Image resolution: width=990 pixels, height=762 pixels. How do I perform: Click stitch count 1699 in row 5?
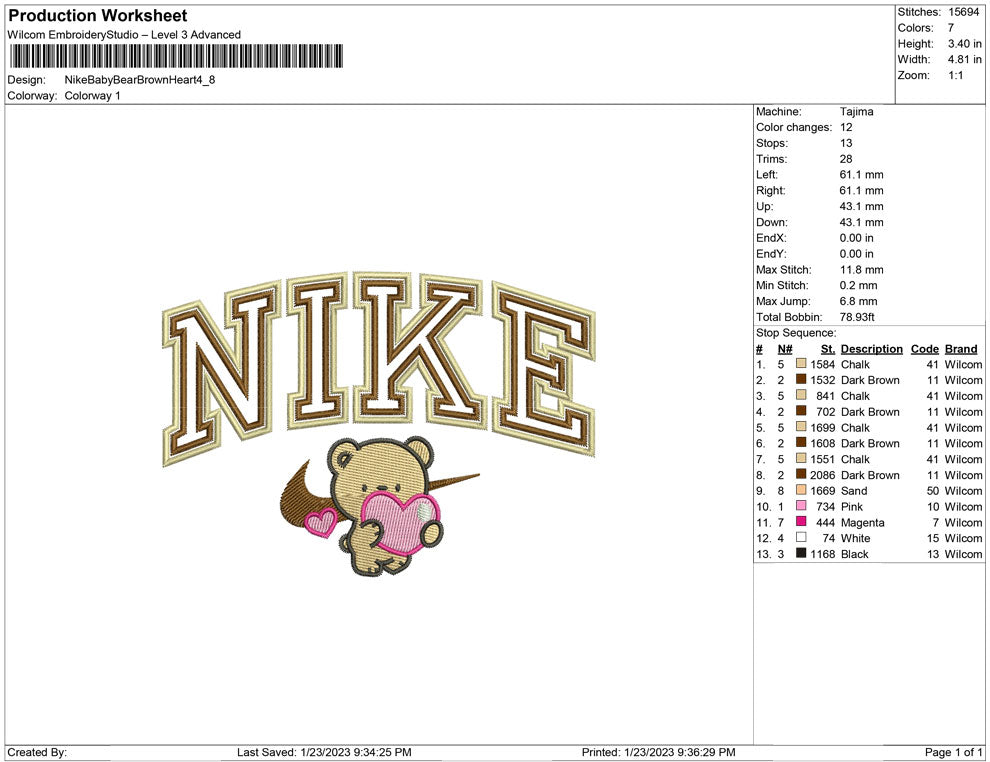pyautogui.click(x=823, y=427)
